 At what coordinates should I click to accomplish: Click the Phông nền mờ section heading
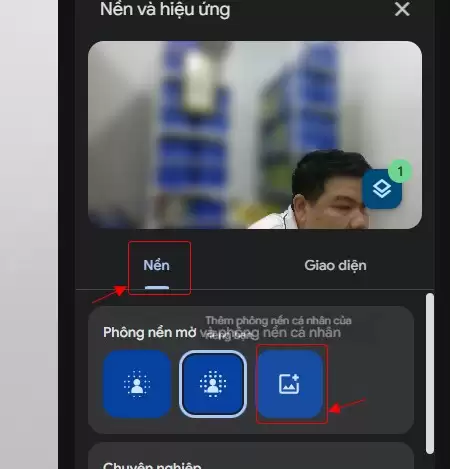point(222,333)
